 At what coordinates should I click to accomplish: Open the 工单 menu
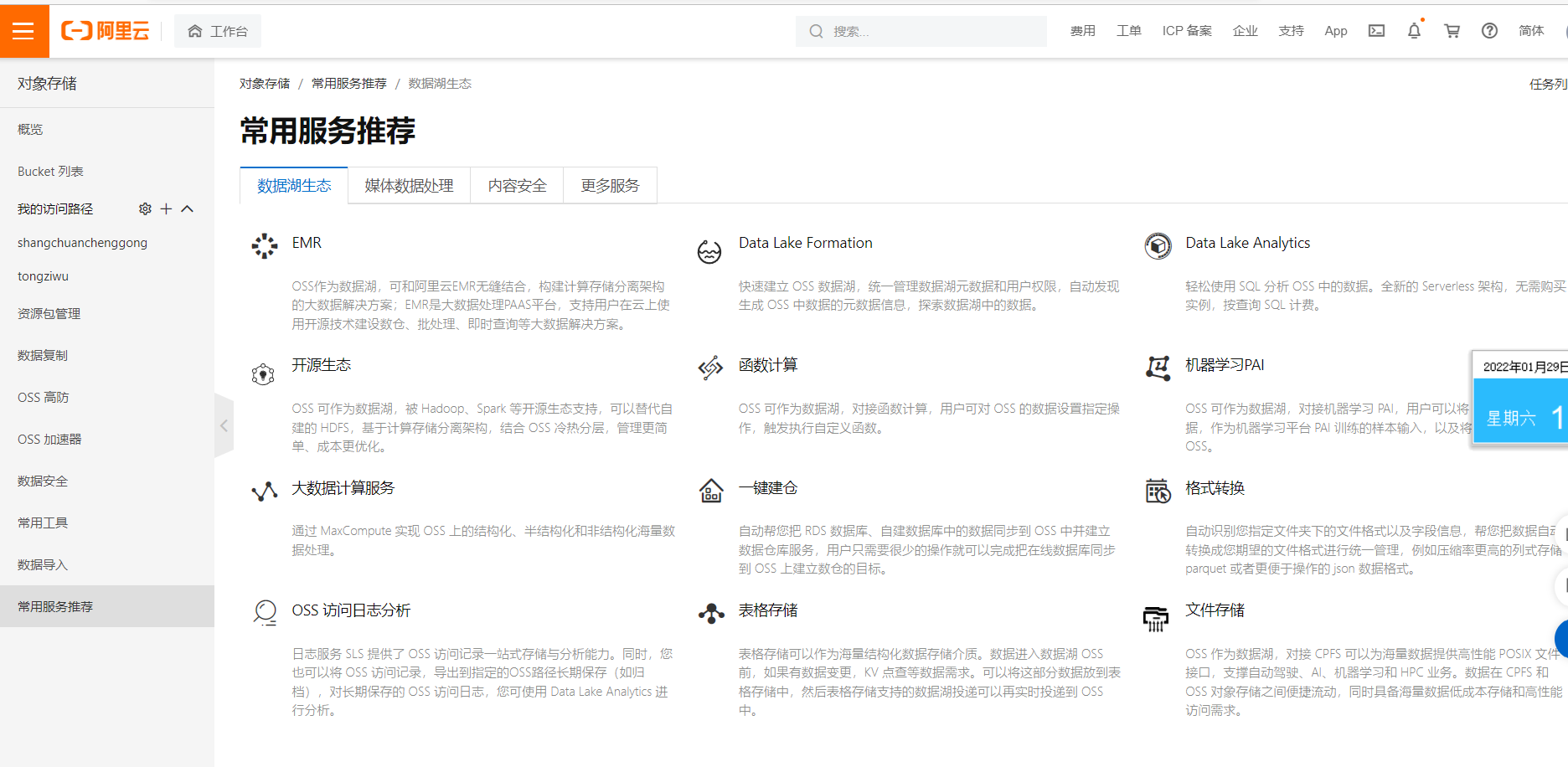pyautogui.click(x=1128, y=31)
